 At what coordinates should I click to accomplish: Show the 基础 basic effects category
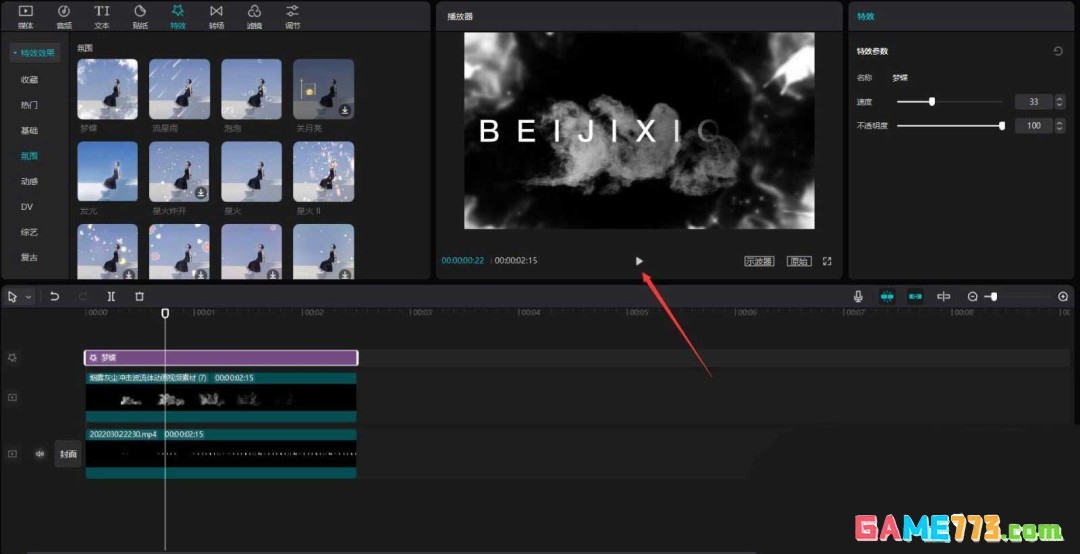(29, 130)
